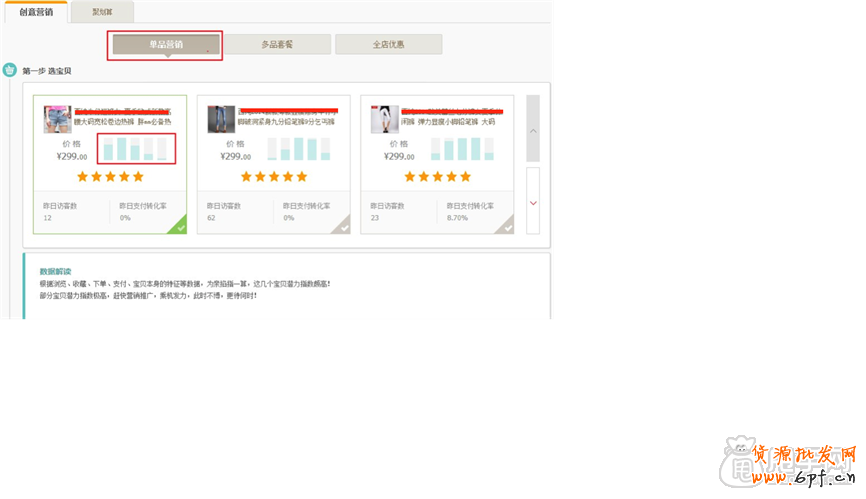
Task: Click the star rating on the white capri pants card
Action: [x=437, y=177]
